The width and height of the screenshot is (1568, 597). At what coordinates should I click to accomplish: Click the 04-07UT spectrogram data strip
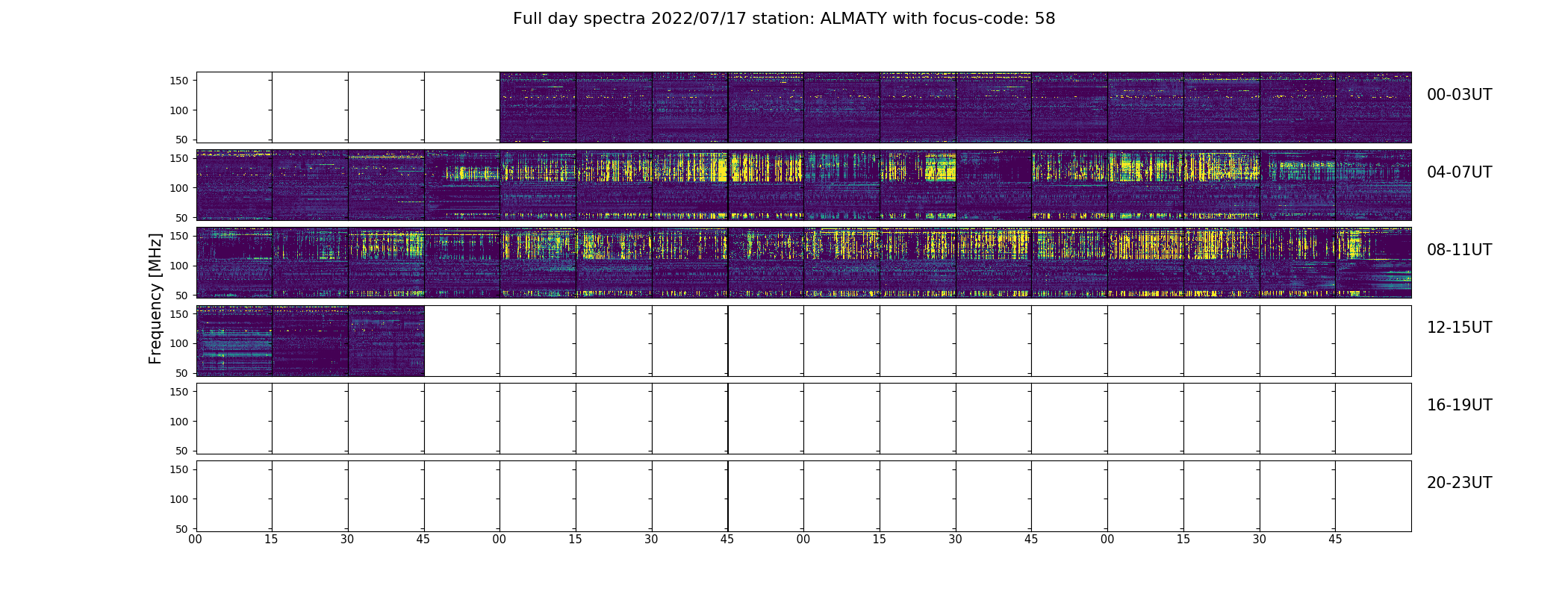pos(803,185)
